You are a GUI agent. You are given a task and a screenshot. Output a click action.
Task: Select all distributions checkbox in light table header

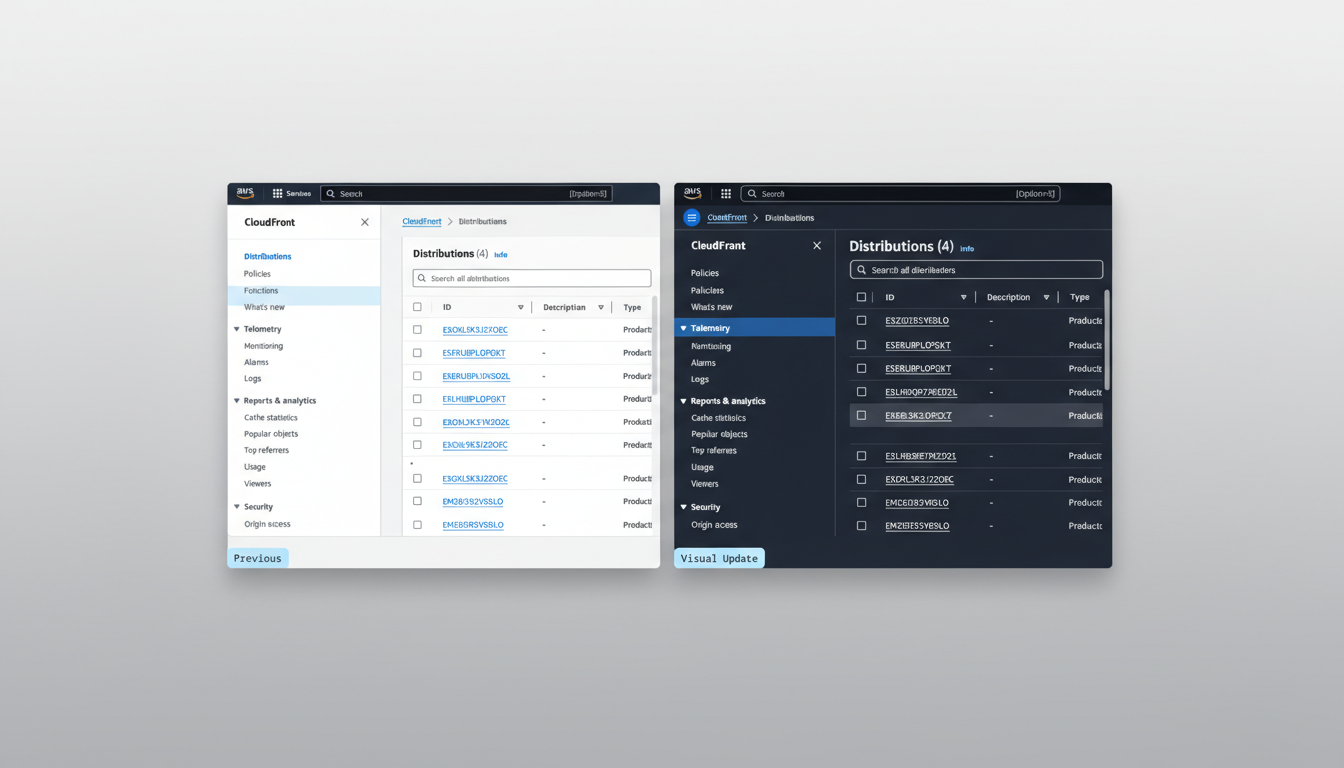[x=417, y=307]
